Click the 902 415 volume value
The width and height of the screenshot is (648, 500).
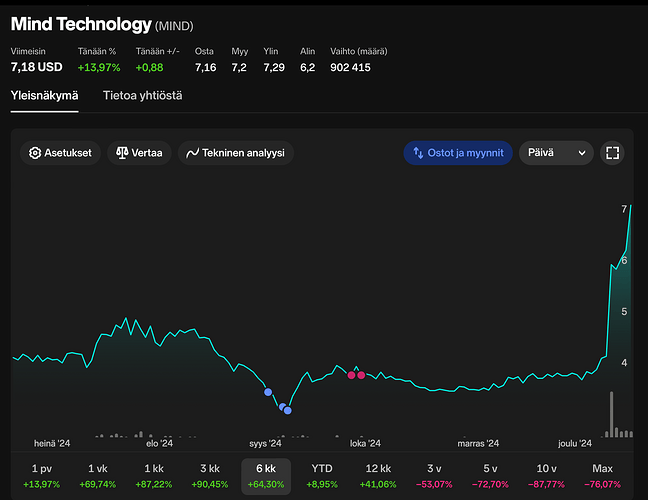(x=350, y=67)
